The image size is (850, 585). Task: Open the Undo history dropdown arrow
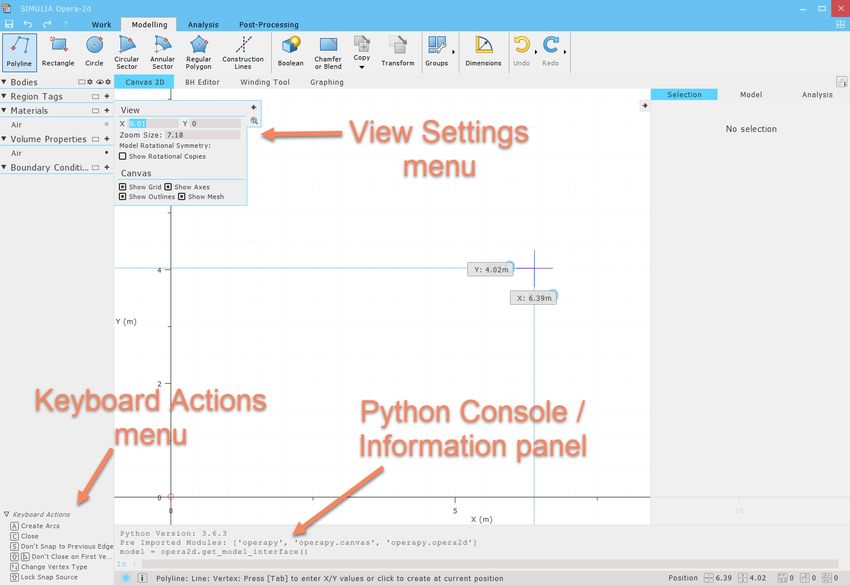(x=536, y=53)
